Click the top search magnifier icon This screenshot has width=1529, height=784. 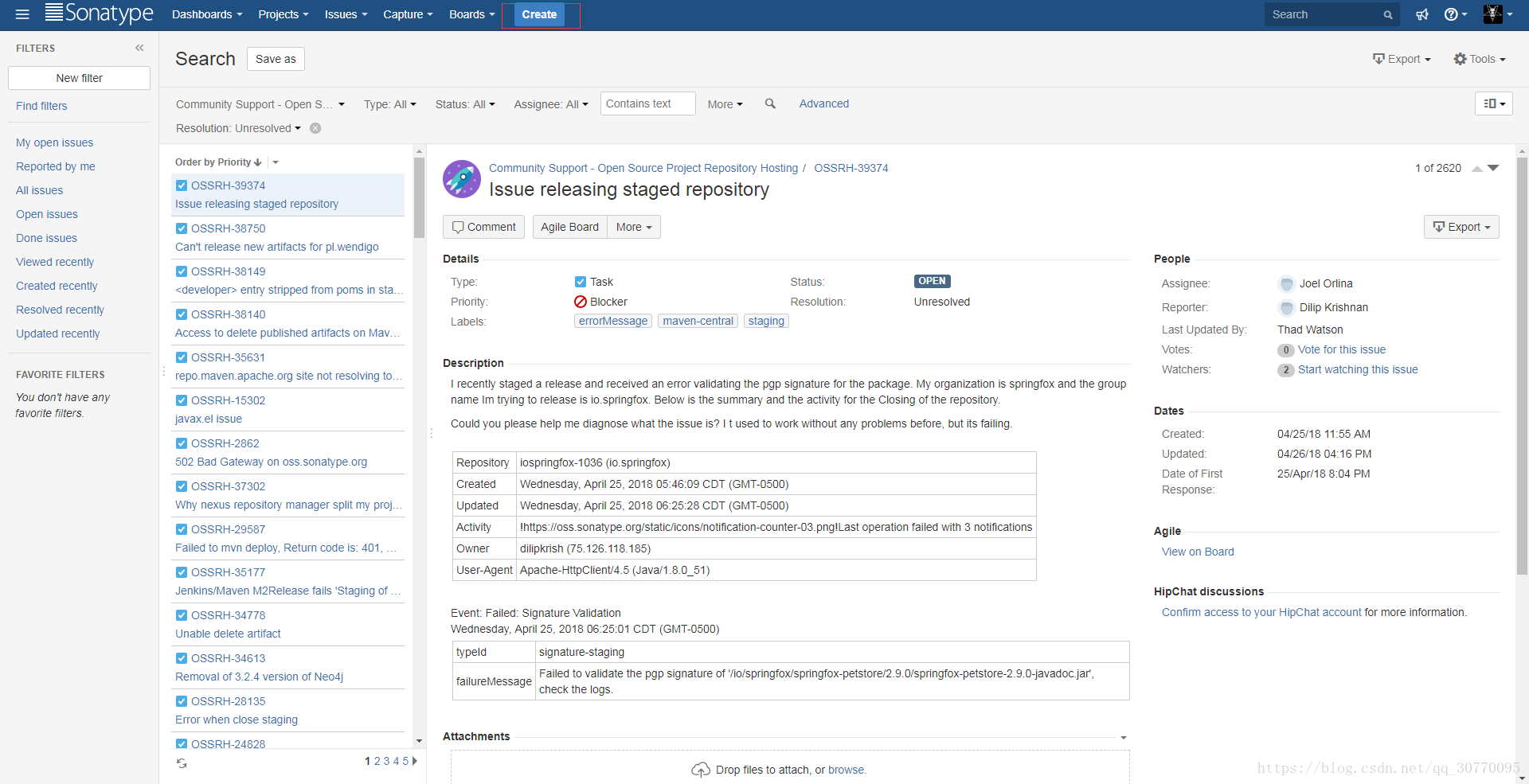coord(1388,14)
